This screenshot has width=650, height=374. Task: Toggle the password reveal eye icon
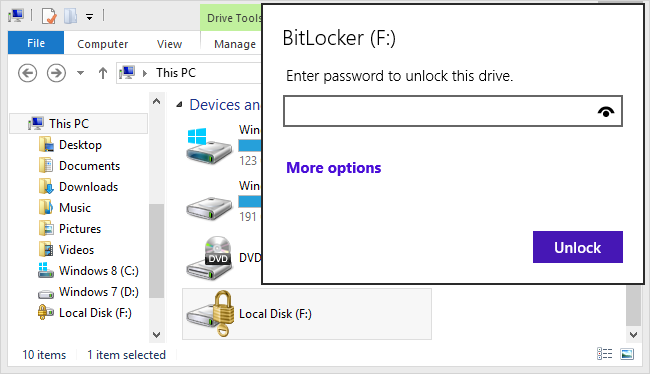pyautogui.click(x=606, y=112)
